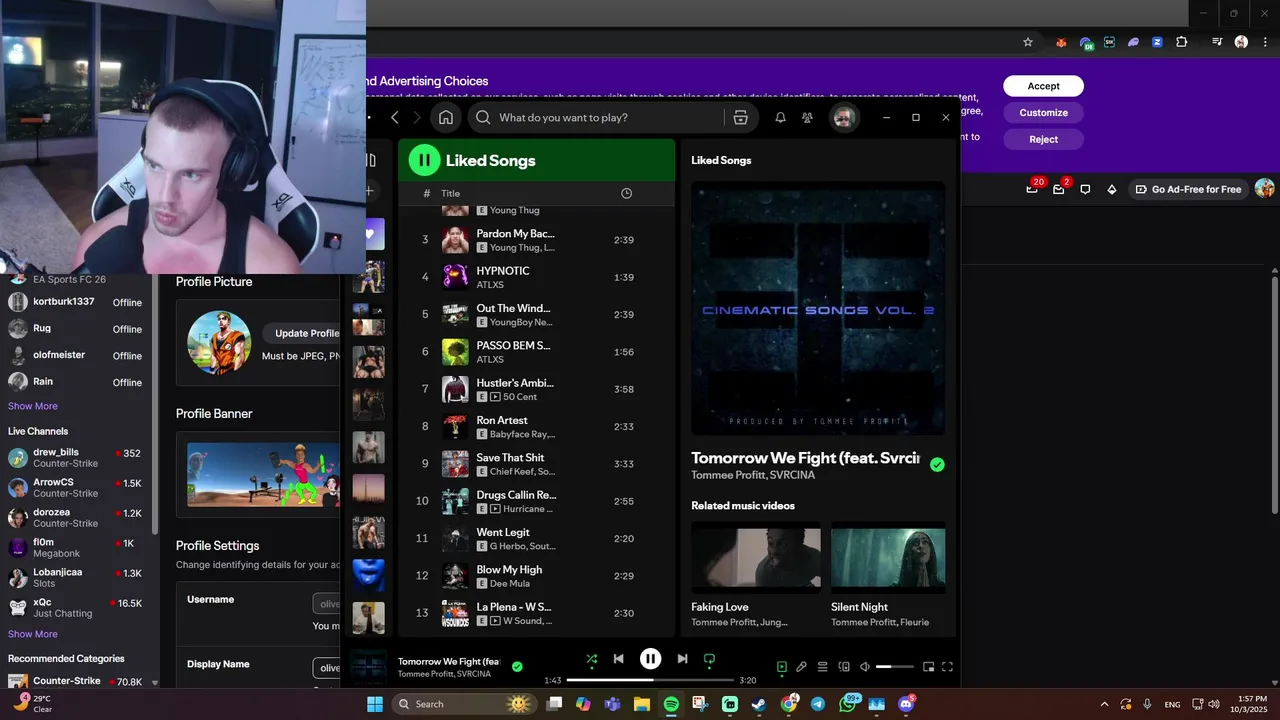Image resolution: width=1280 pixels, height=720 pixels.
Task: Open the Silent Night music video thumbnail
Action: click(888, 556)
